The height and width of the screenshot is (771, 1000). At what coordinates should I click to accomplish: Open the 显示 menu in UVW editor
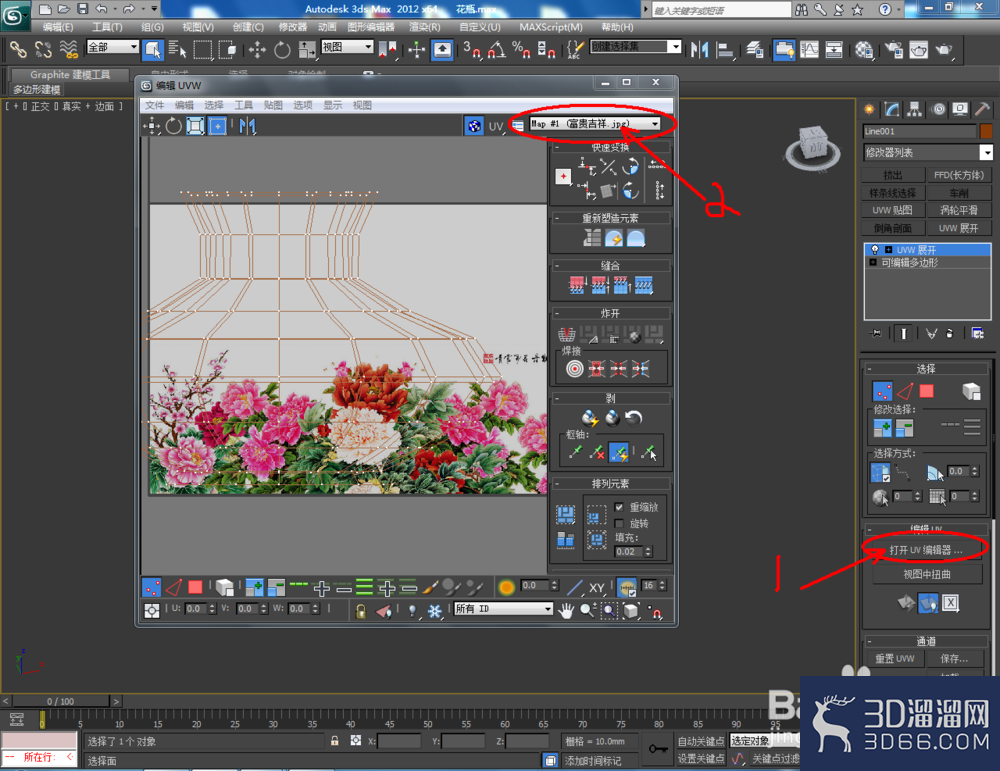[x=332, y=105]
